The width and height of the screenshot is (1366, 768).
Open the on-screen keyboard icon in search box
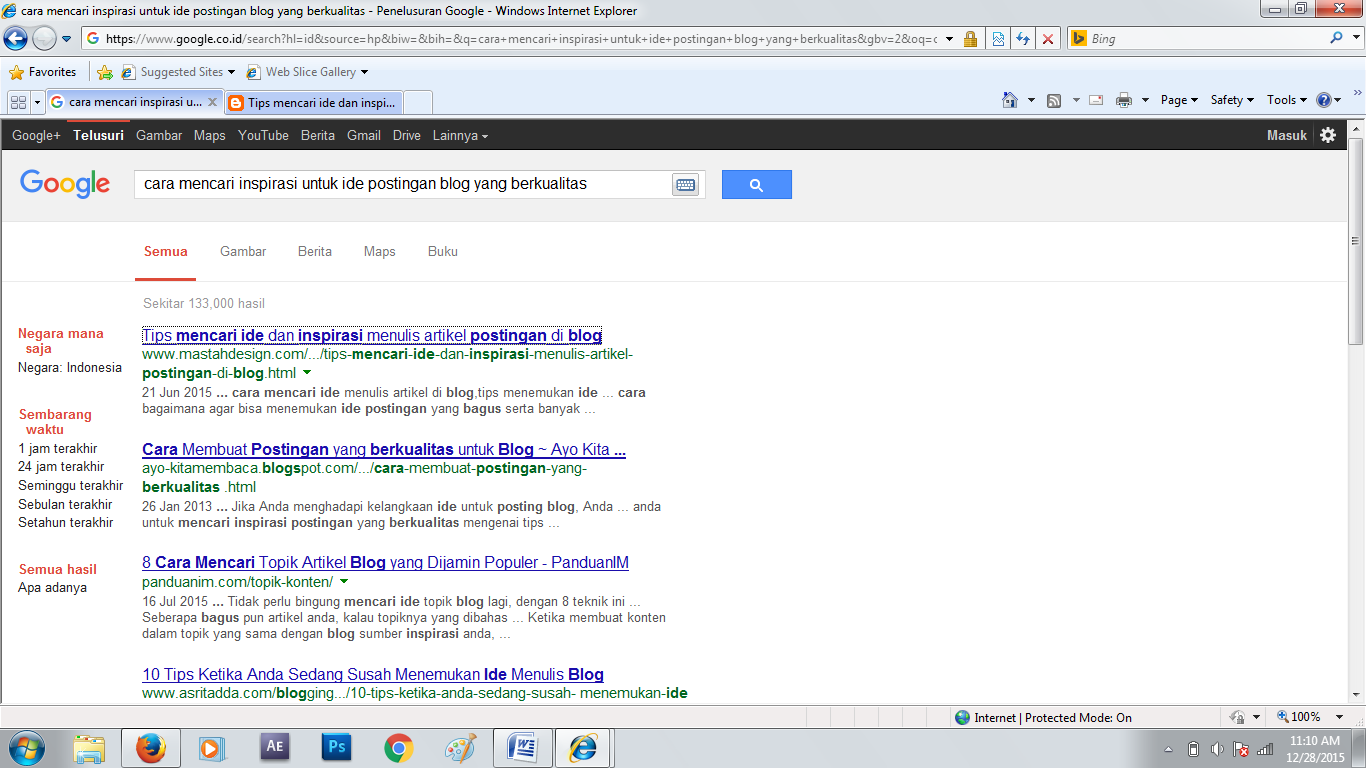pyautogui.click(x=685, y=185)
